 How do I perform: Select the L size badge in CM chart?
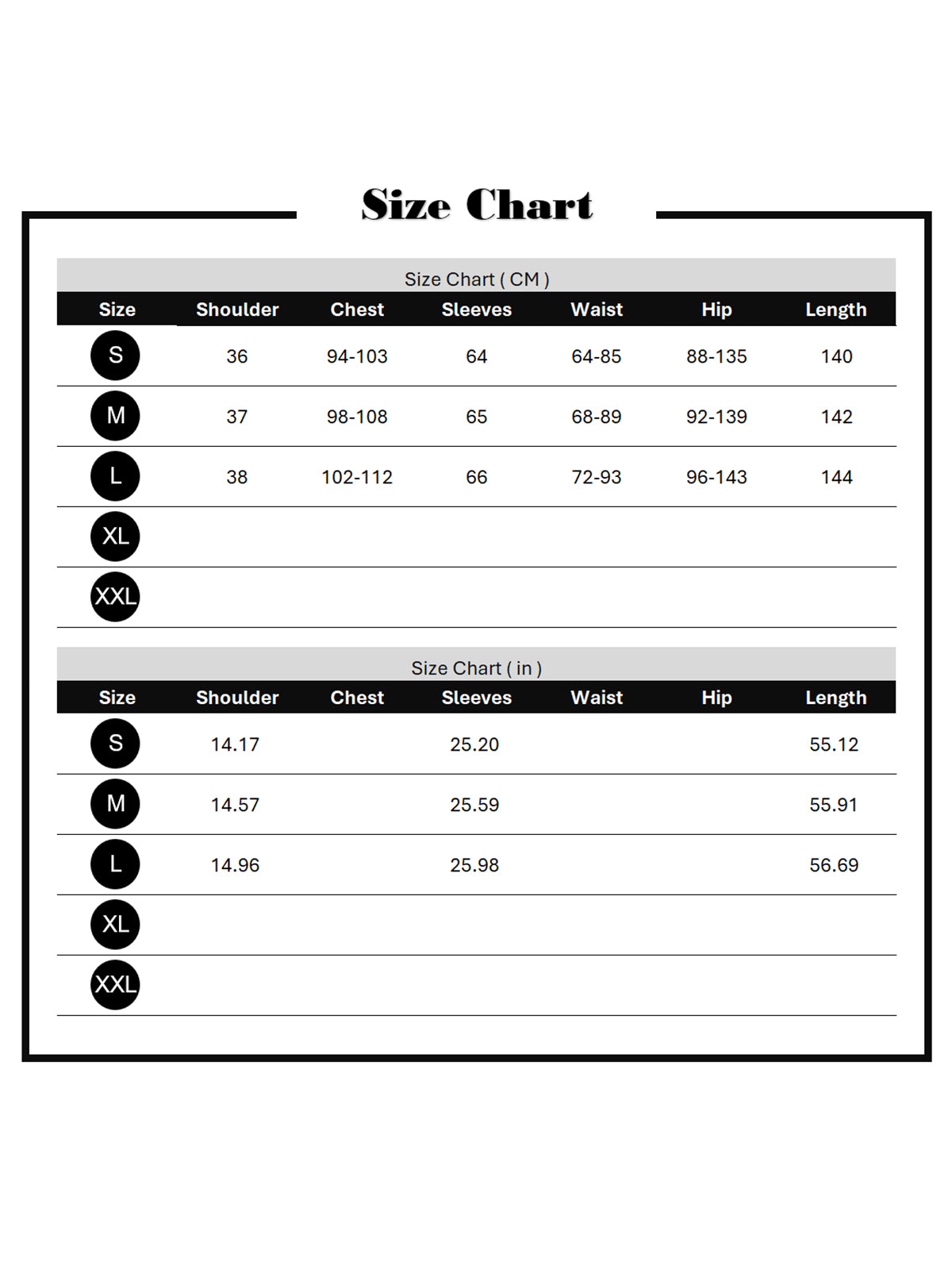click(x=115, y=476)
